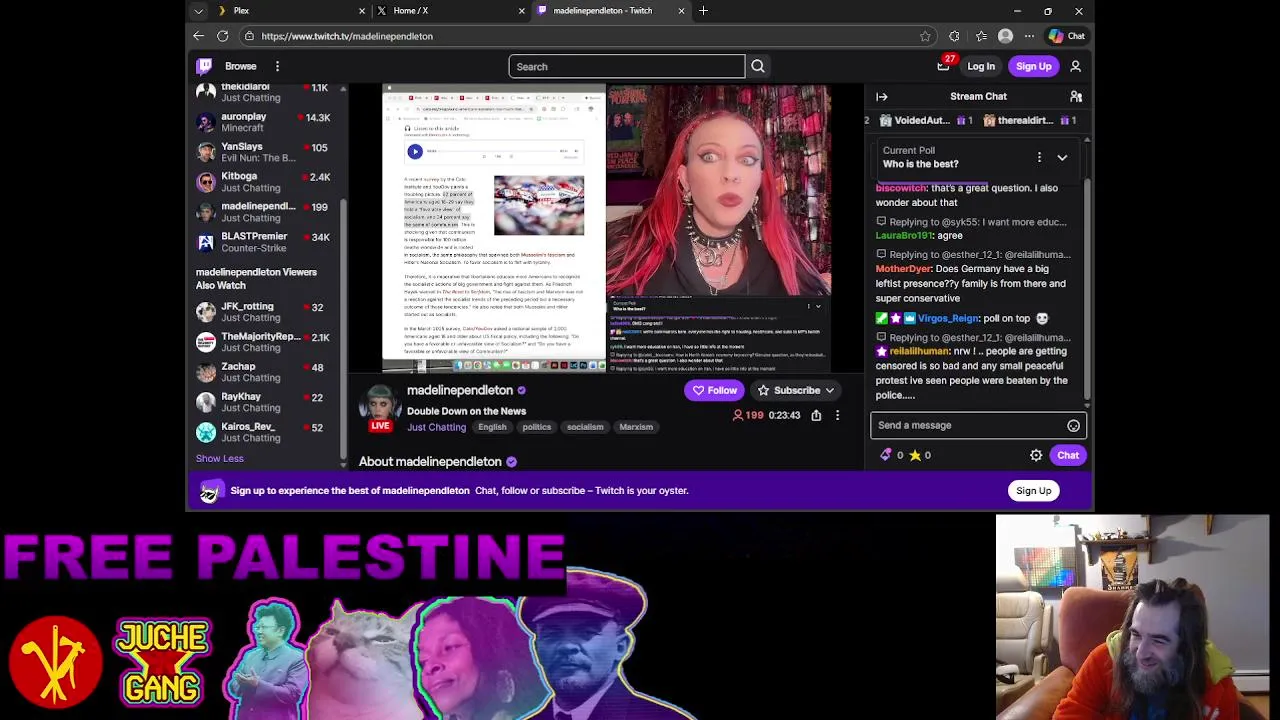Open the Twitch more-options kebab menu beside Browse
The image size is (1280, 720).
coord(277,66)
